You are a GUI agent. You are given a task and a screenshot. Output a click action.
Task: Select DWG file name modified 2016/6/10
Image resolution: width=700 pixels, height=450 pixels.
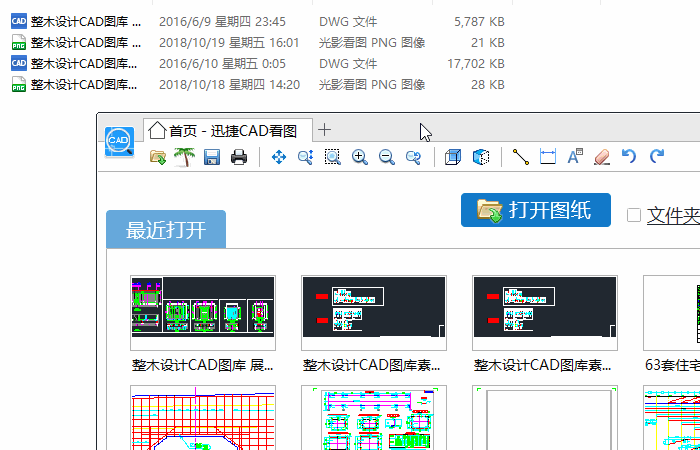click(84, 64)
